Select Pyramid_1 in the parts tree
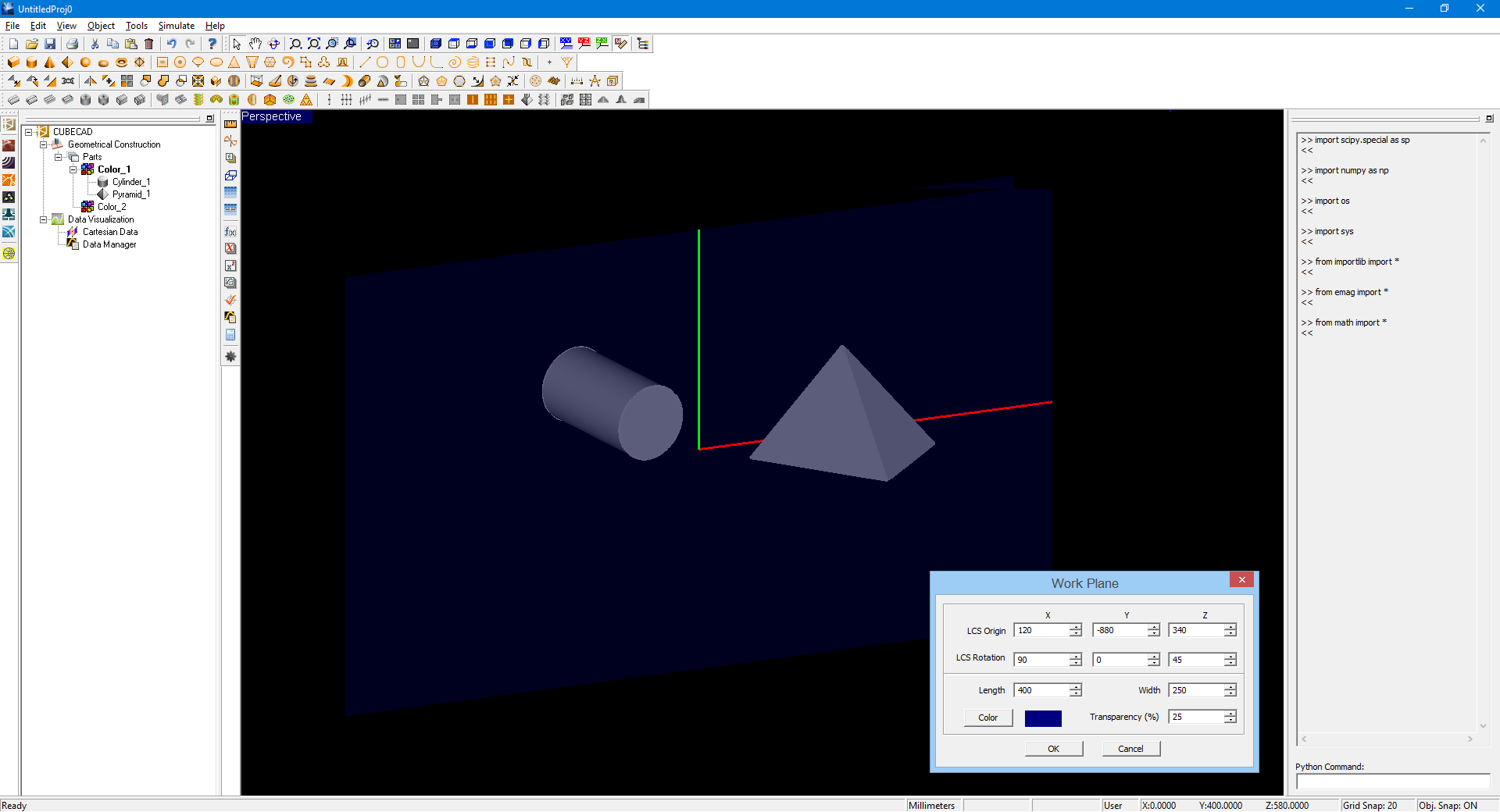Image resolution: width=1500 pixels, height=812 pixels. [130, 194]
